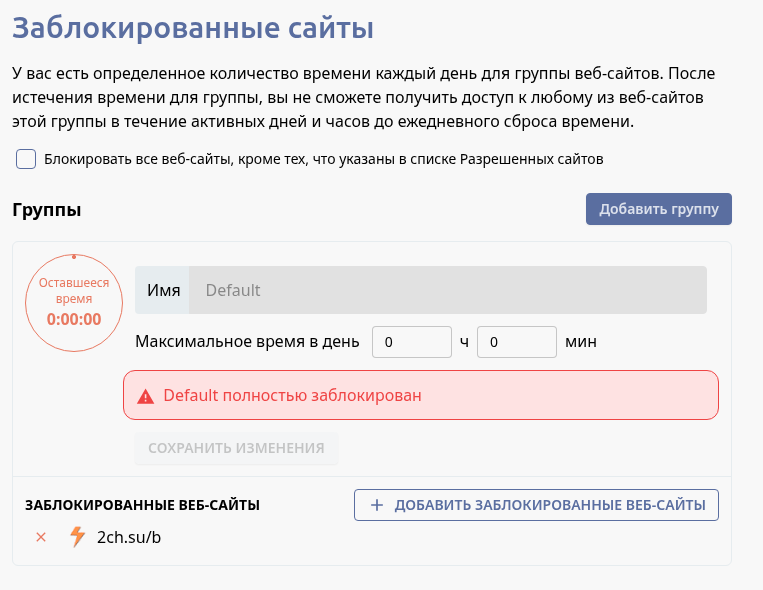Click the Default полностью заблокирован alert
This screenshot has width=763, height=590.
click(x=421, y=395)
